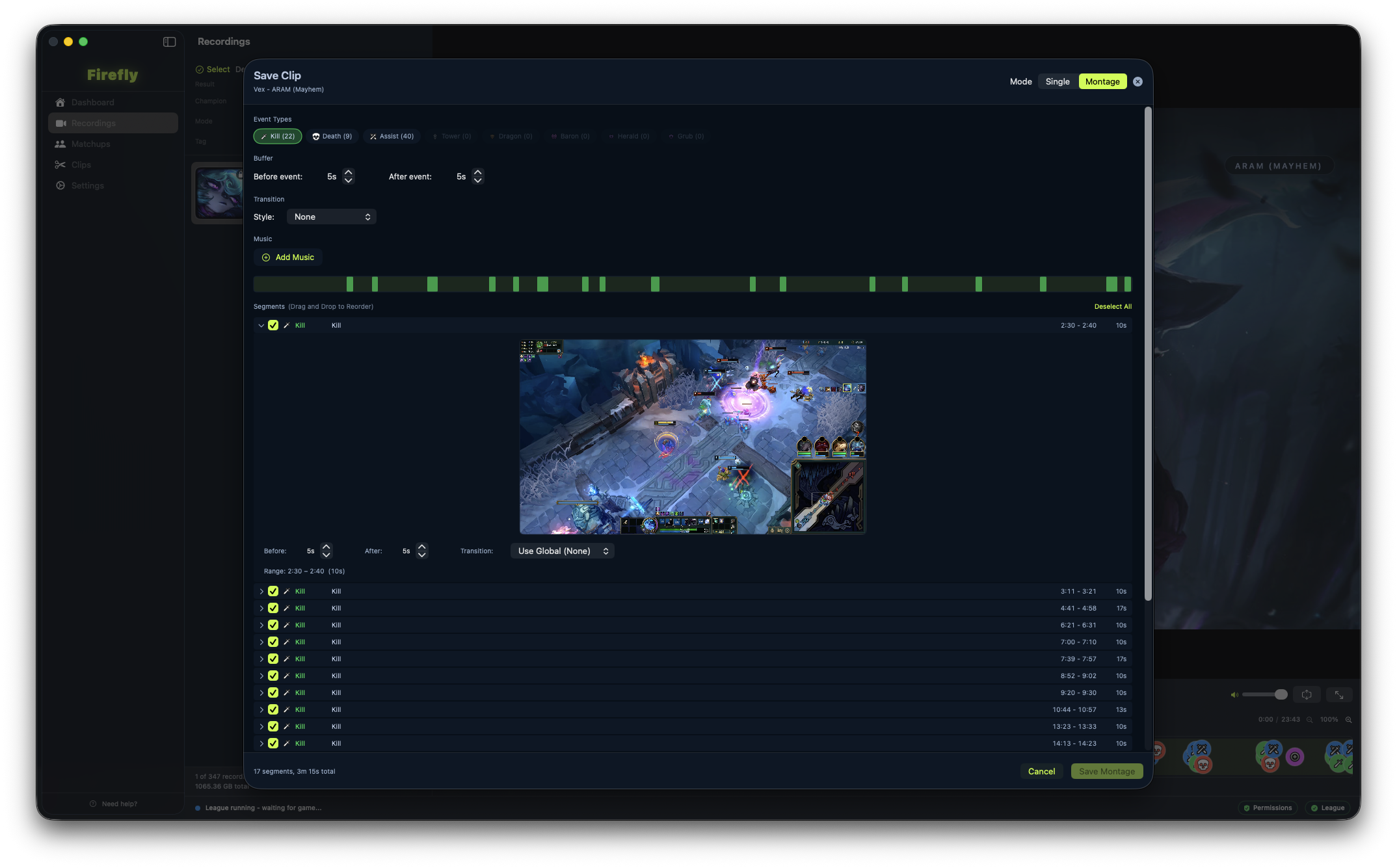Viewport: 1397px width, 868px height.
Task: Open Dashboard from the sidebar
Action: pyautogui.click(x=113, y=102)
